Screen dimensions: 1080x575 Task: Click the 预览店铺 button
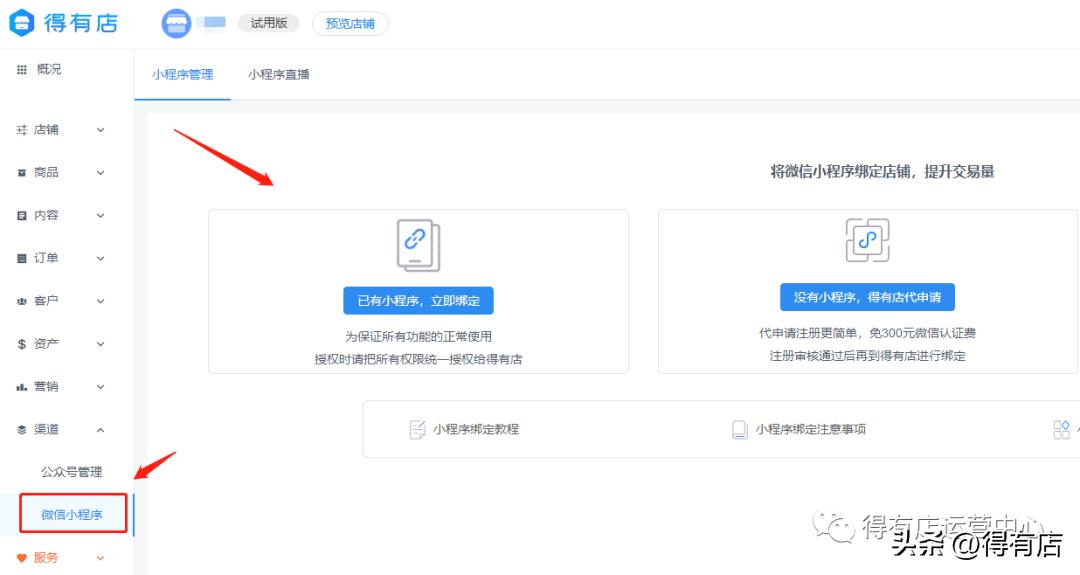[x=350, y=23]
